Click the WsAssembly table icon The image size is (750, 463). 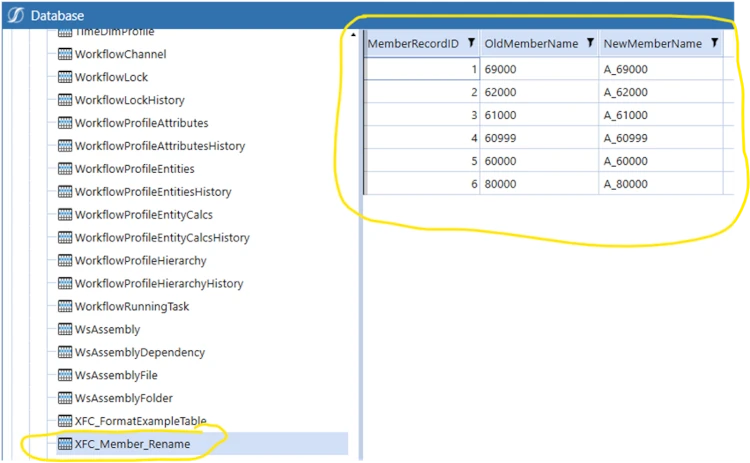pyautogui.click(x=65, y=330)
